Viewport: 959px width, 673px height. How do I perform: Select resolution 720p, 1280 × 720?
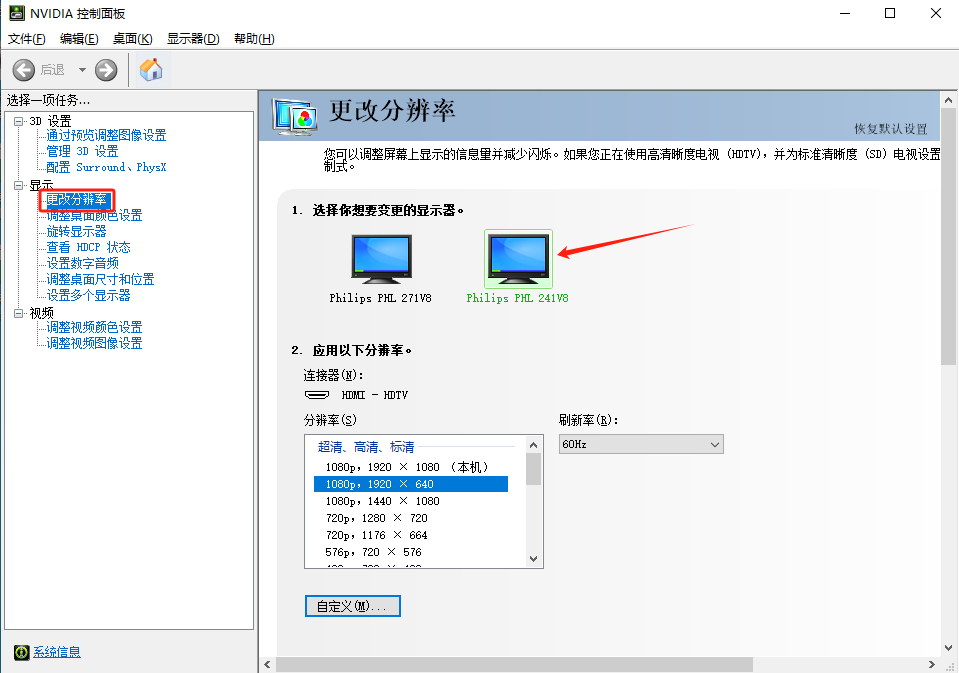(x=411, y=518)
